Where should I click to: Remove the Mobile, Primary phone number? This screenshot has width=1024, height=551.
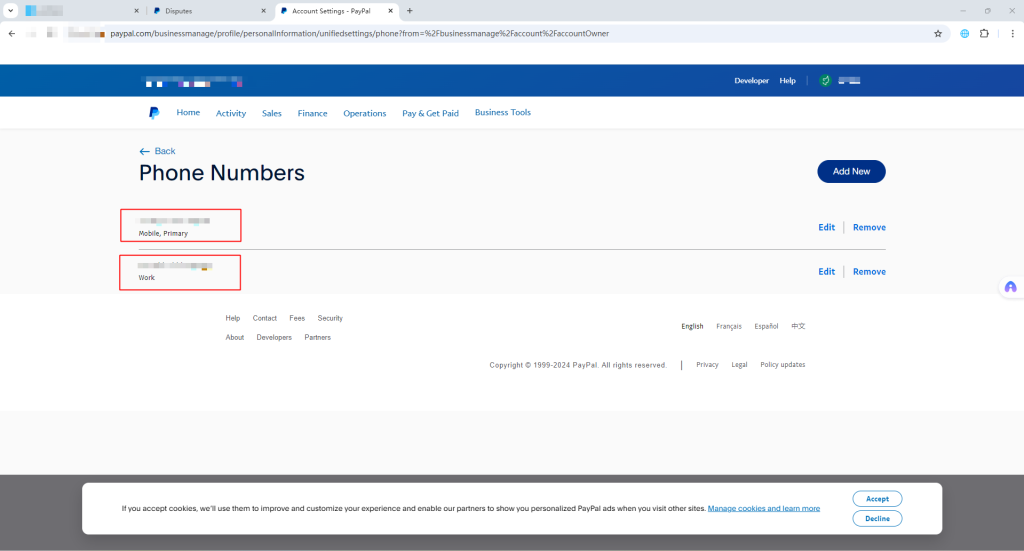[x=869, y=227]
